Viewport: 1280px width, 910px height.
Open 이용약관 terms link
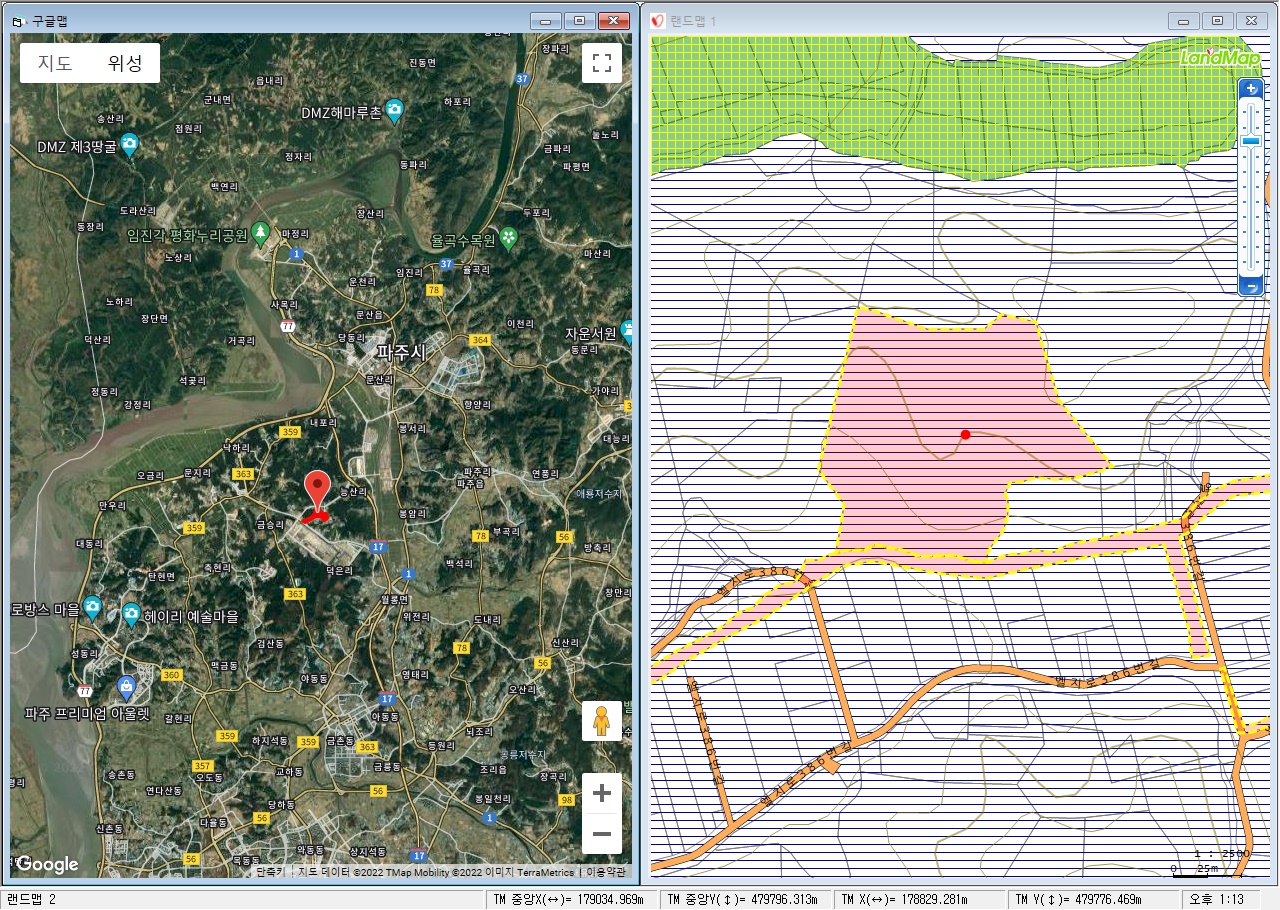click(604, 872)
